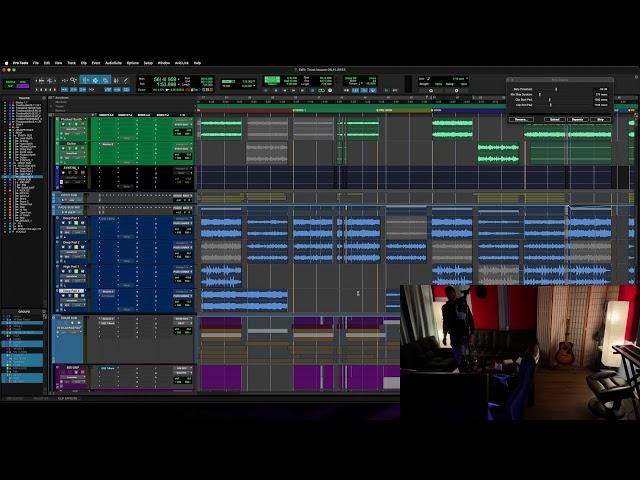Click the Record button in transport

pyautogui.click(x=330, y=90)
